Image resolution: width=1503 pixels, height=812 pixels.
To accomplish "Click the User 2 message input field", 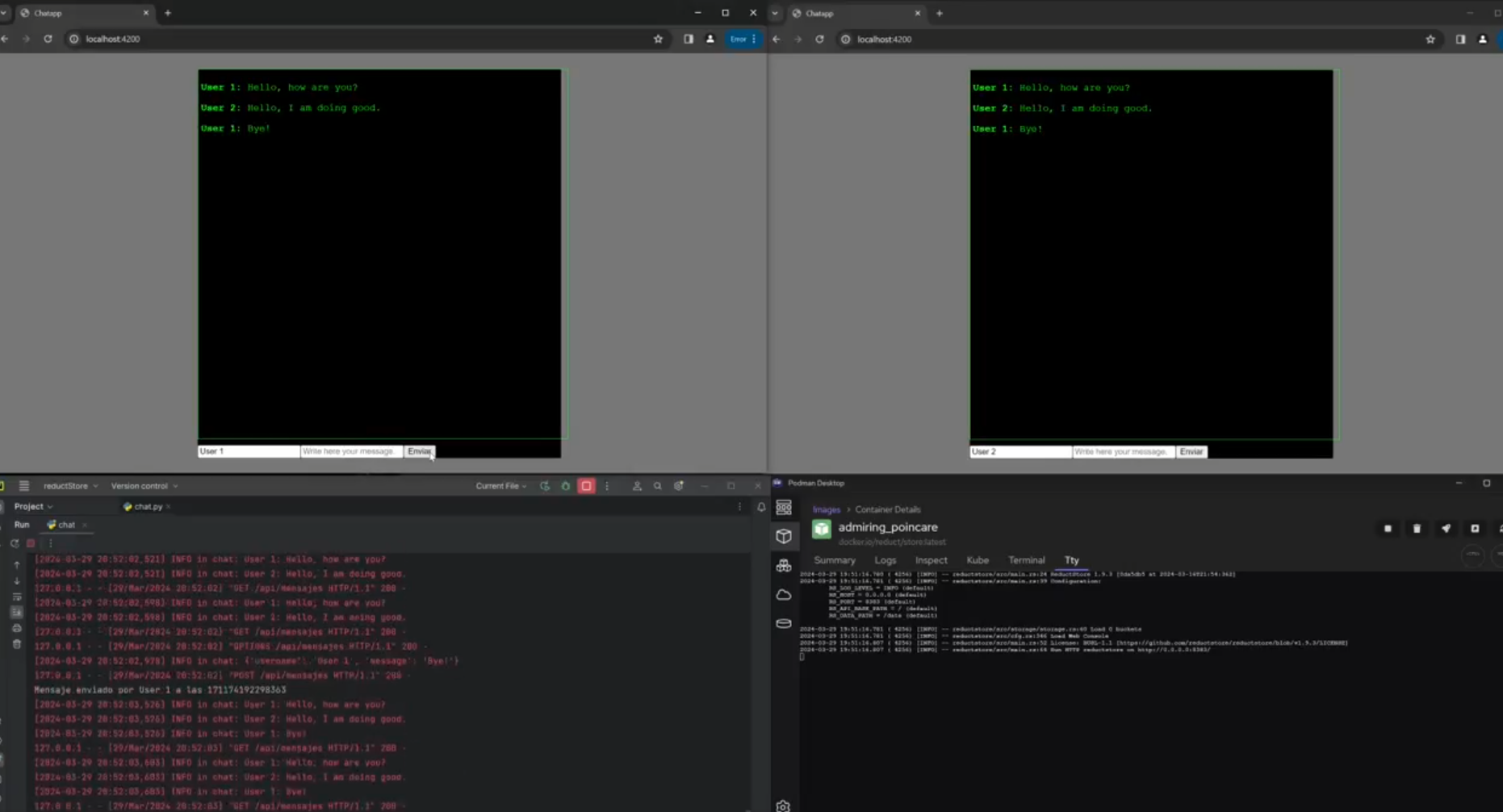I will pos(1122,451).
